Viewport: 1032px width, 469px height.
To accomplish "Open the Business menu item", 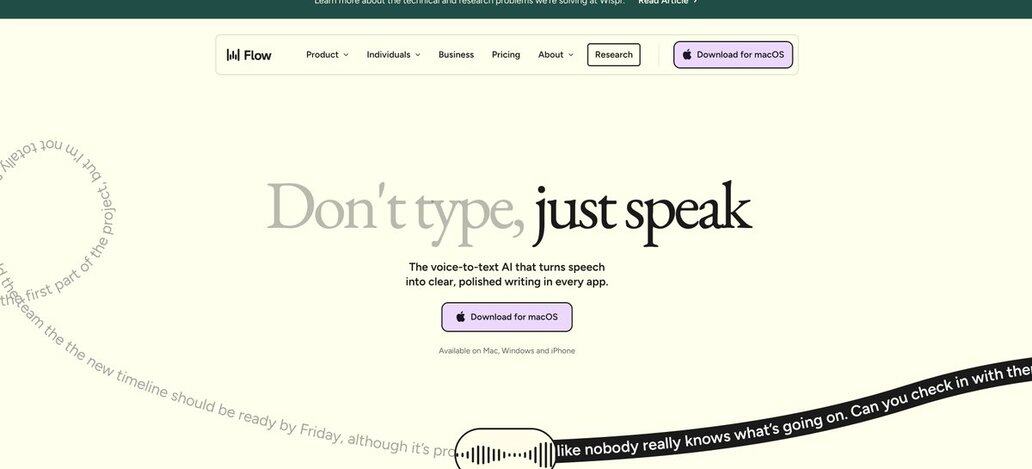I will click(456, 55).
